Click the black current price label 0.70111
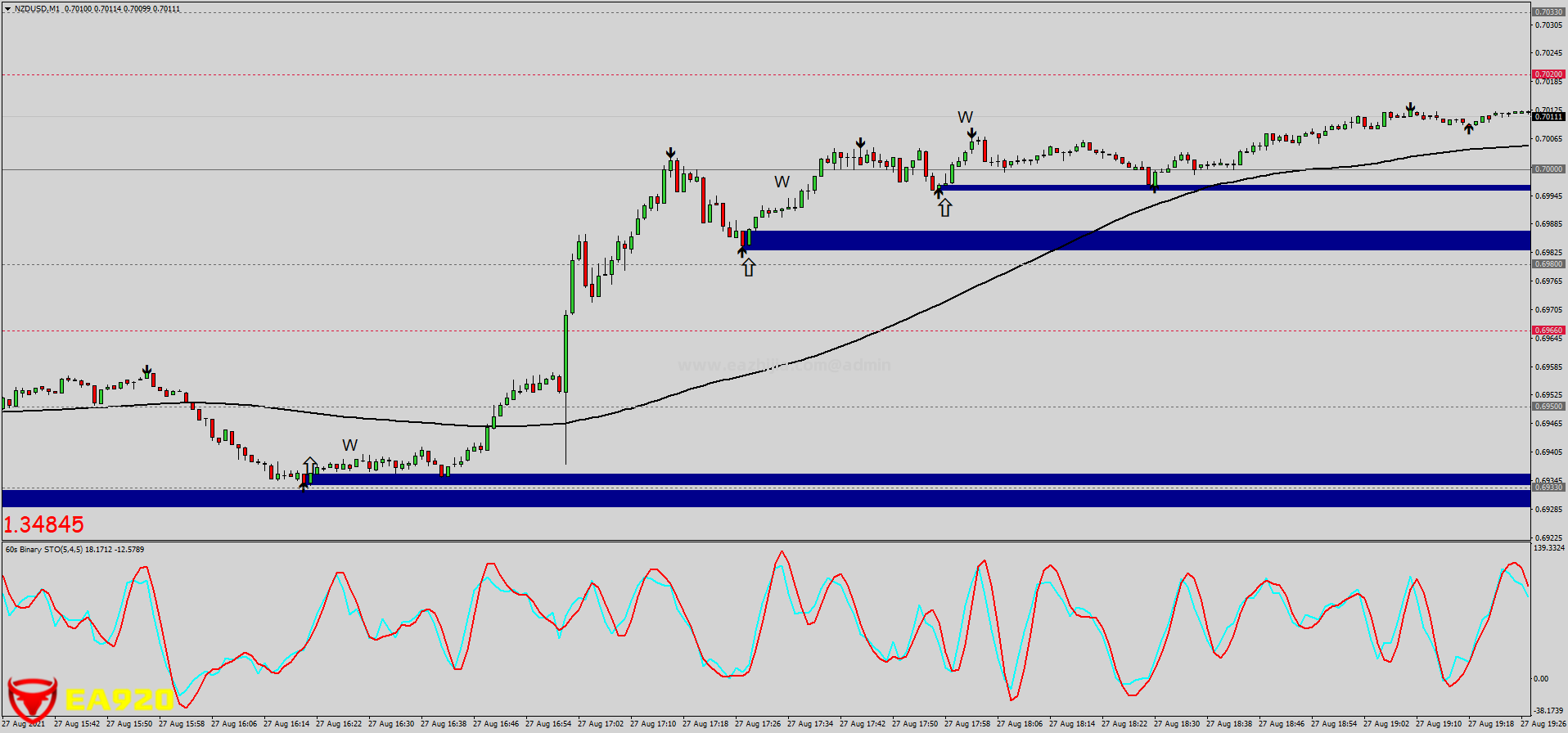1568x733 pixels. pyautogui.click(x=1548, y=117)
